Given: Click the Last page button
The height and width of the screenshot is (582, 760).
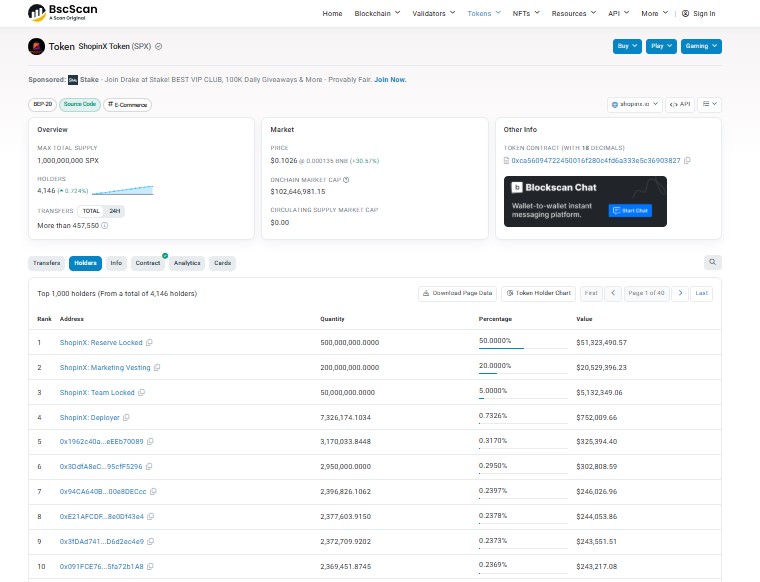Looking at the screenshot, I should point(701,293).
